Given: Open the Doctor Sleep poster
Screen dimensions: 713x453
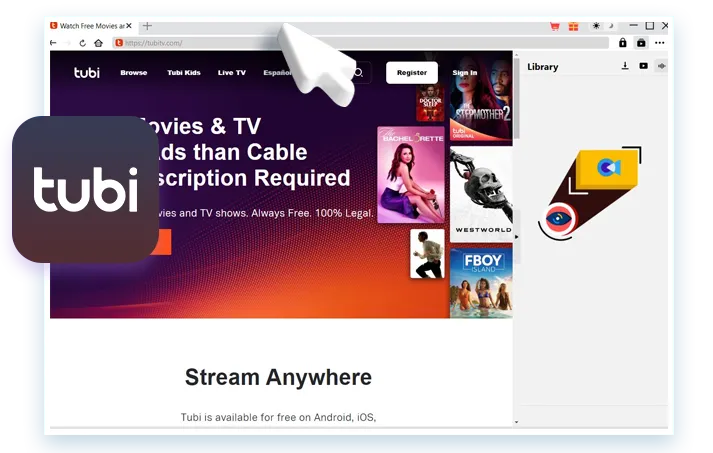Looking at the screenshot, I should pyautogui.click(x=430, y=103).
